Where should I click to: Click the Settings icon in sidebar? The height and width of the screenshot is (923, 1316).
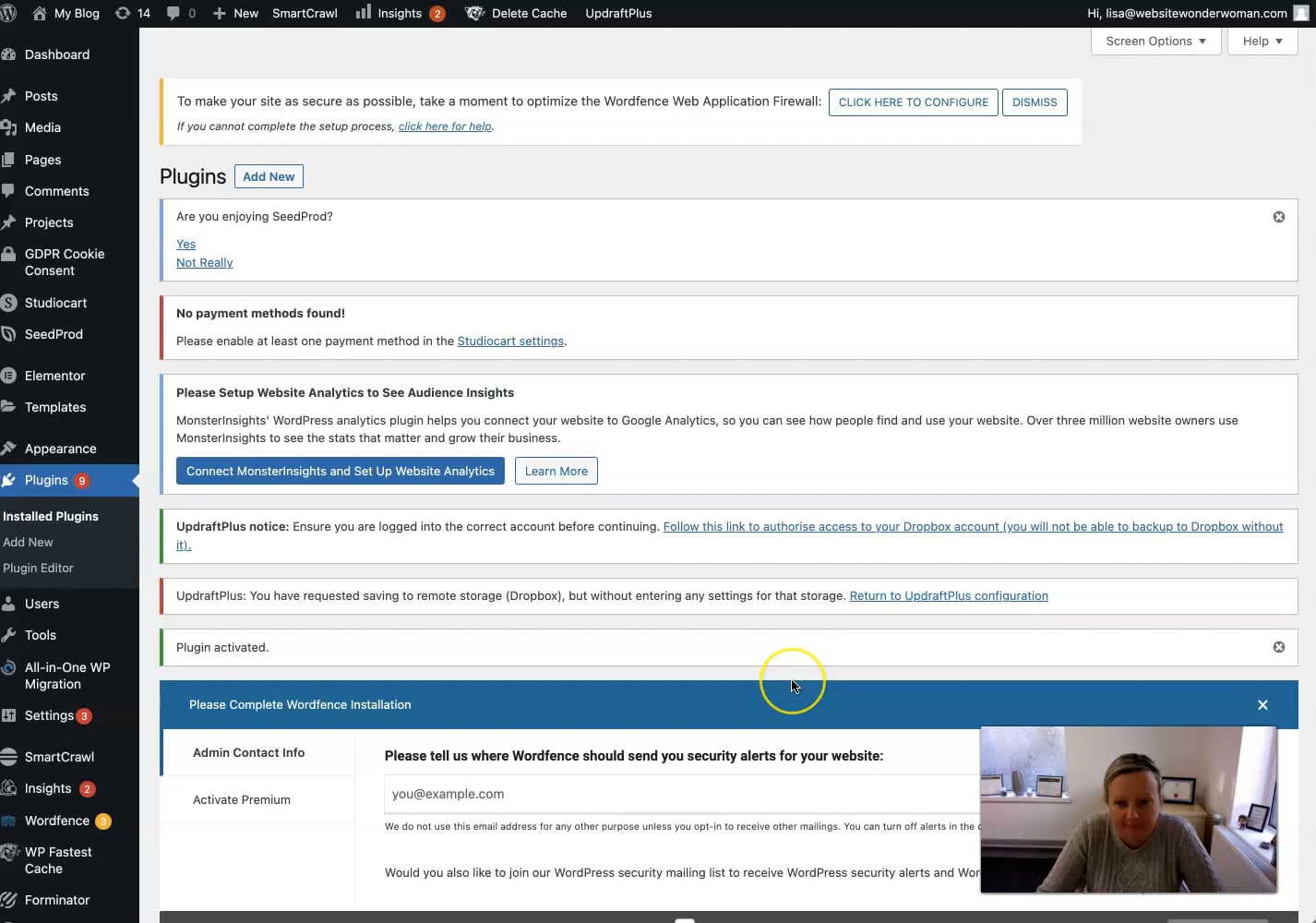(x=8, y=715)
